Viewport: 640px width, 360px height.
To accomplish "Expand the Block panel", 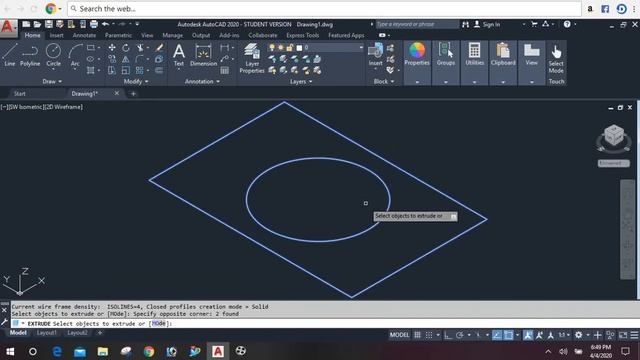I will pos(384,82).
